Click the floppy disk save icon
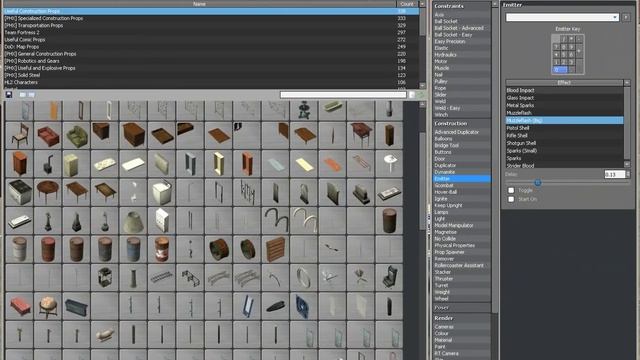This screenshot has width=640, height=360. click(9, 95)
